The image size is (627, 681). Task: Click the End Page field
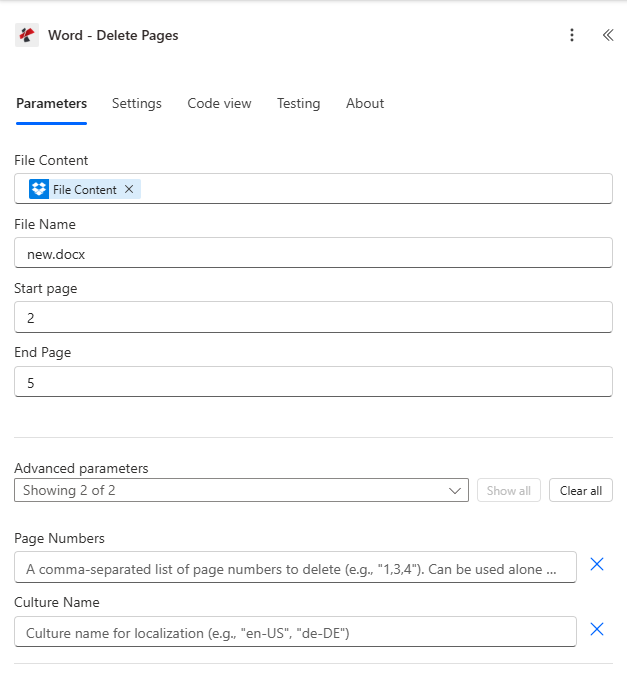click(314, 382)
